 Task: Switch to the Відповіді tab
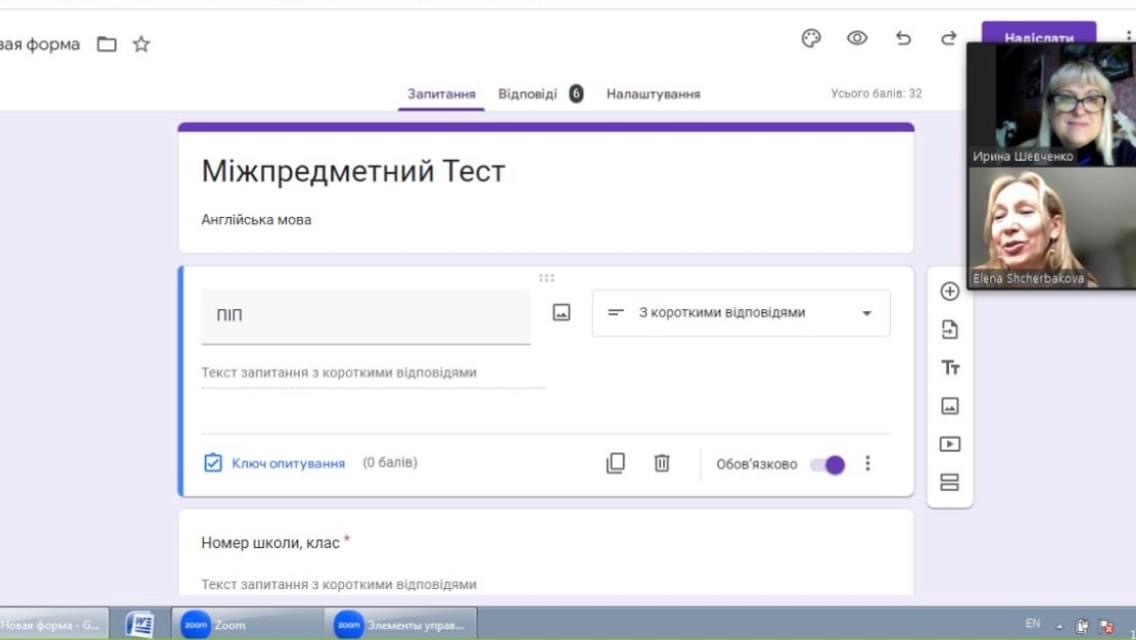pyautogui.click(x=528, y=94)
